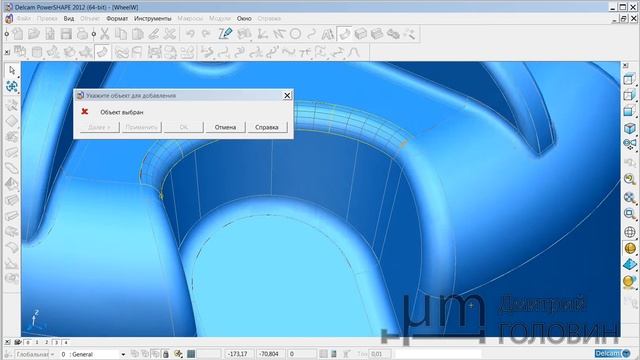Click X coordinate field -173,17

(x=240, y=354)
